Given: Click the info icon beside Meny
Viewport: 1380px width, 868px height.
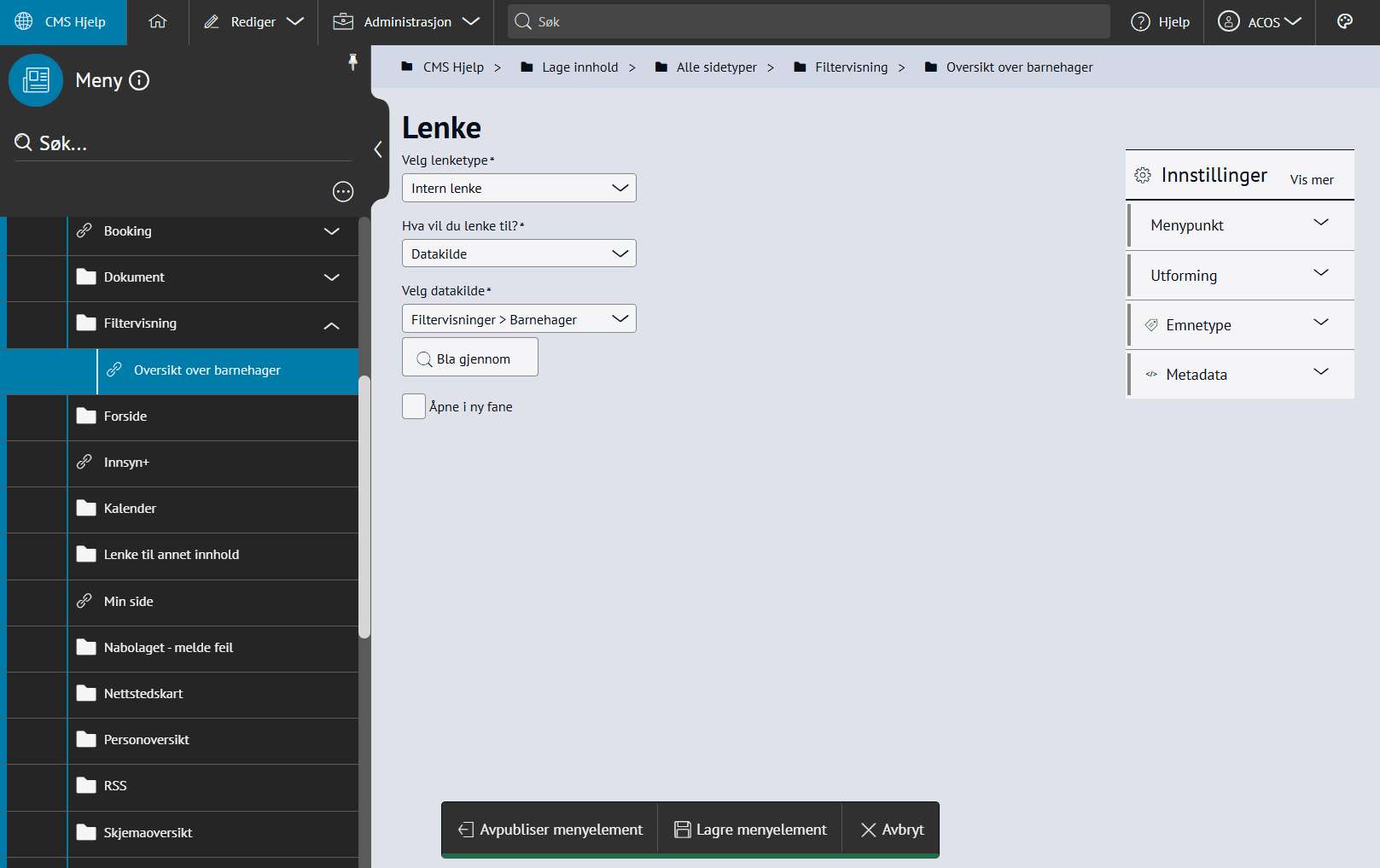Looking at the screenshot, I should [x=139, y=80].
